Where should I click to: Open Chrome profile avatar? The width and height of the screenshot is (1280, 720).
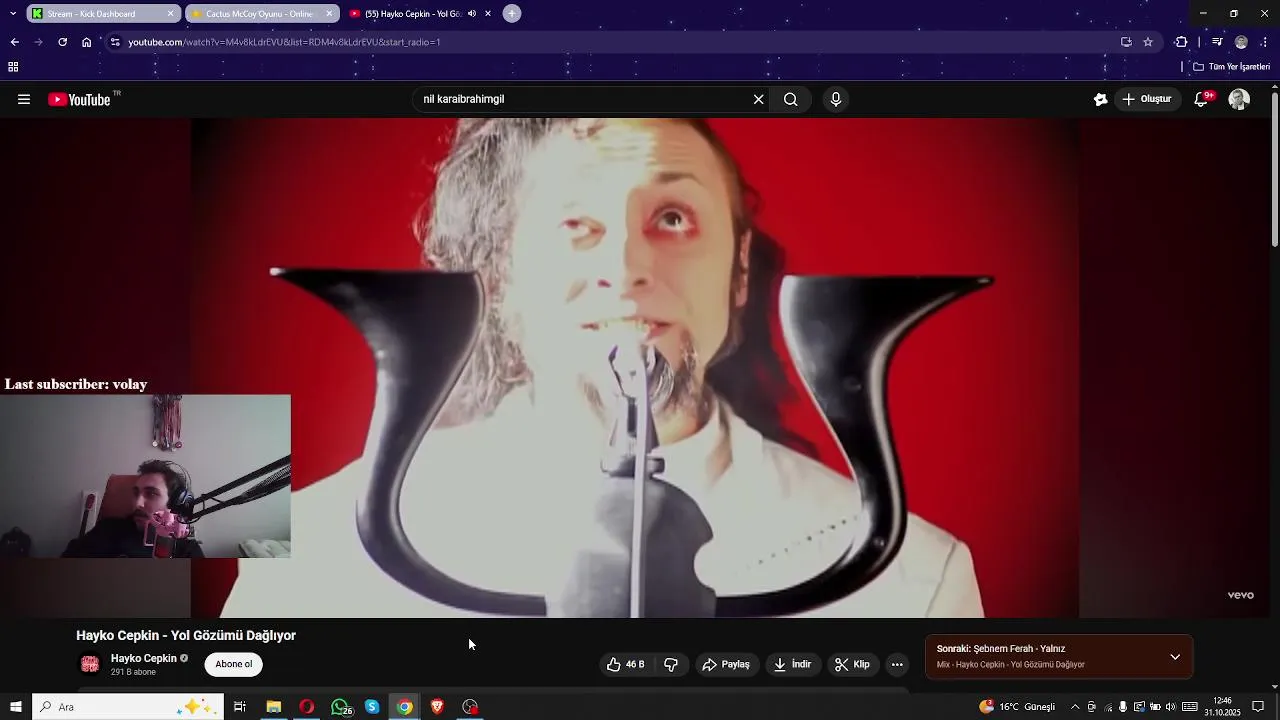pyautogui.click(x=1241, y=42)
